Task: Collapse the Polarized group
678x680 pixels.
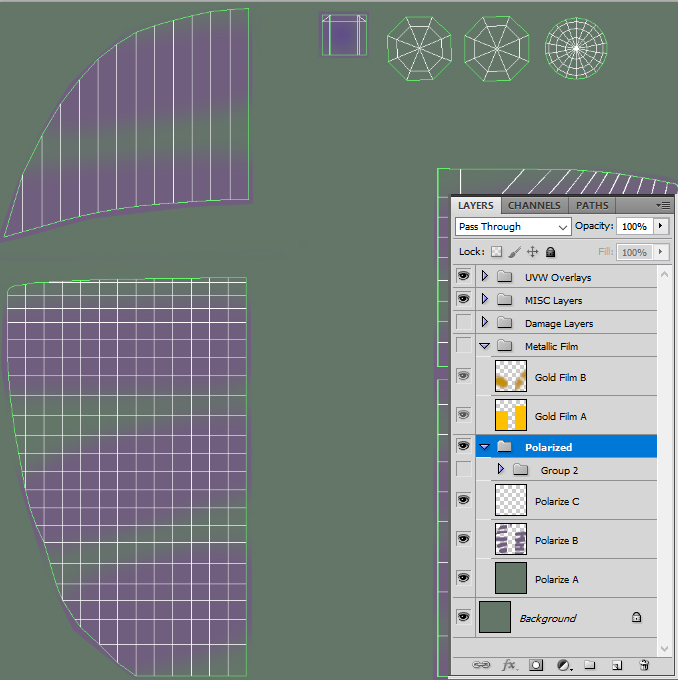Action: click(x=485, y=447)
